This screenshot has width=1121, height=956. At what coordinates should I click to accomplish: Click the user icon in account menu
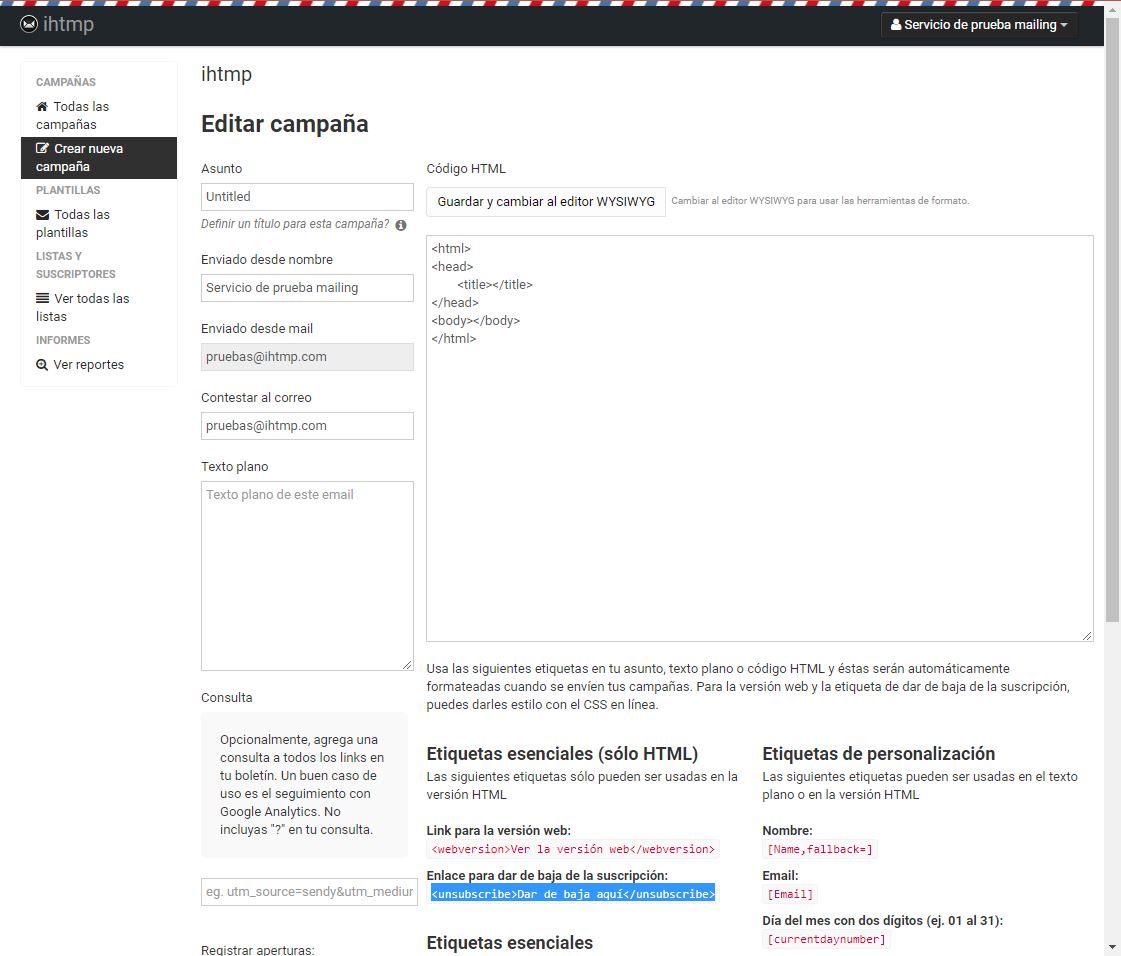(x=896, y=24)
